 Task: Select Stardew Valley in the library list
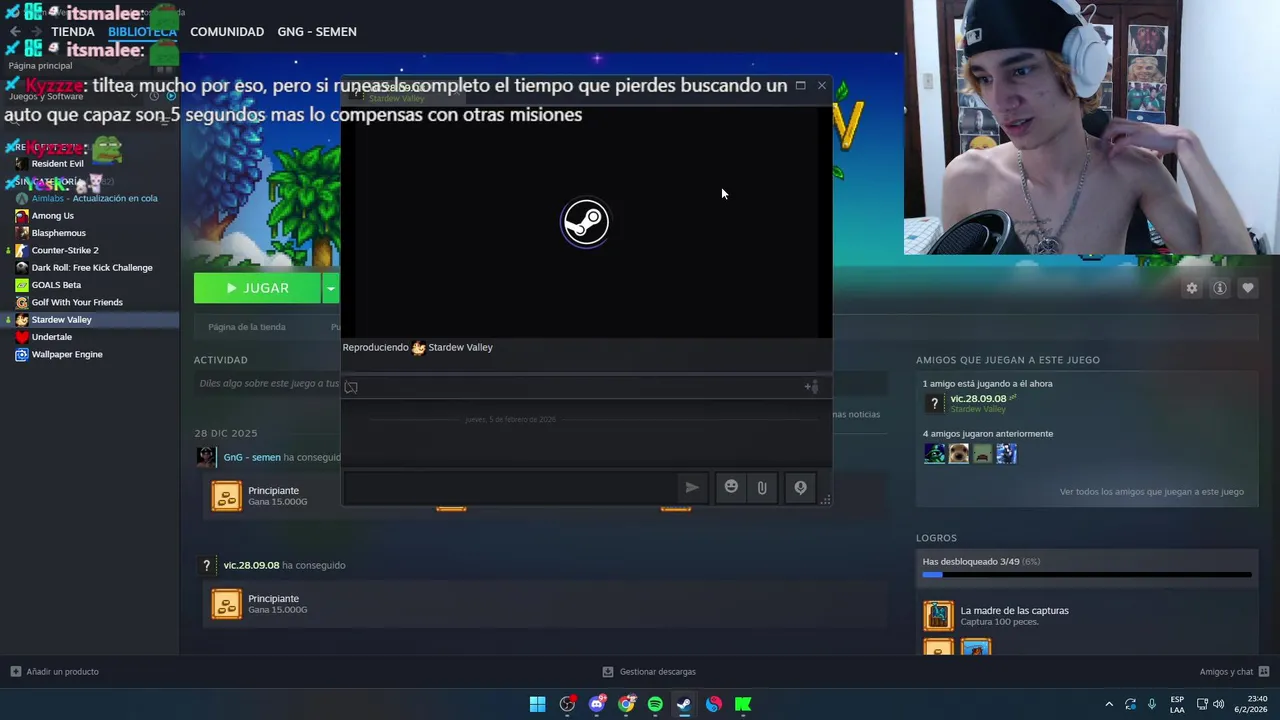[61, 320]
